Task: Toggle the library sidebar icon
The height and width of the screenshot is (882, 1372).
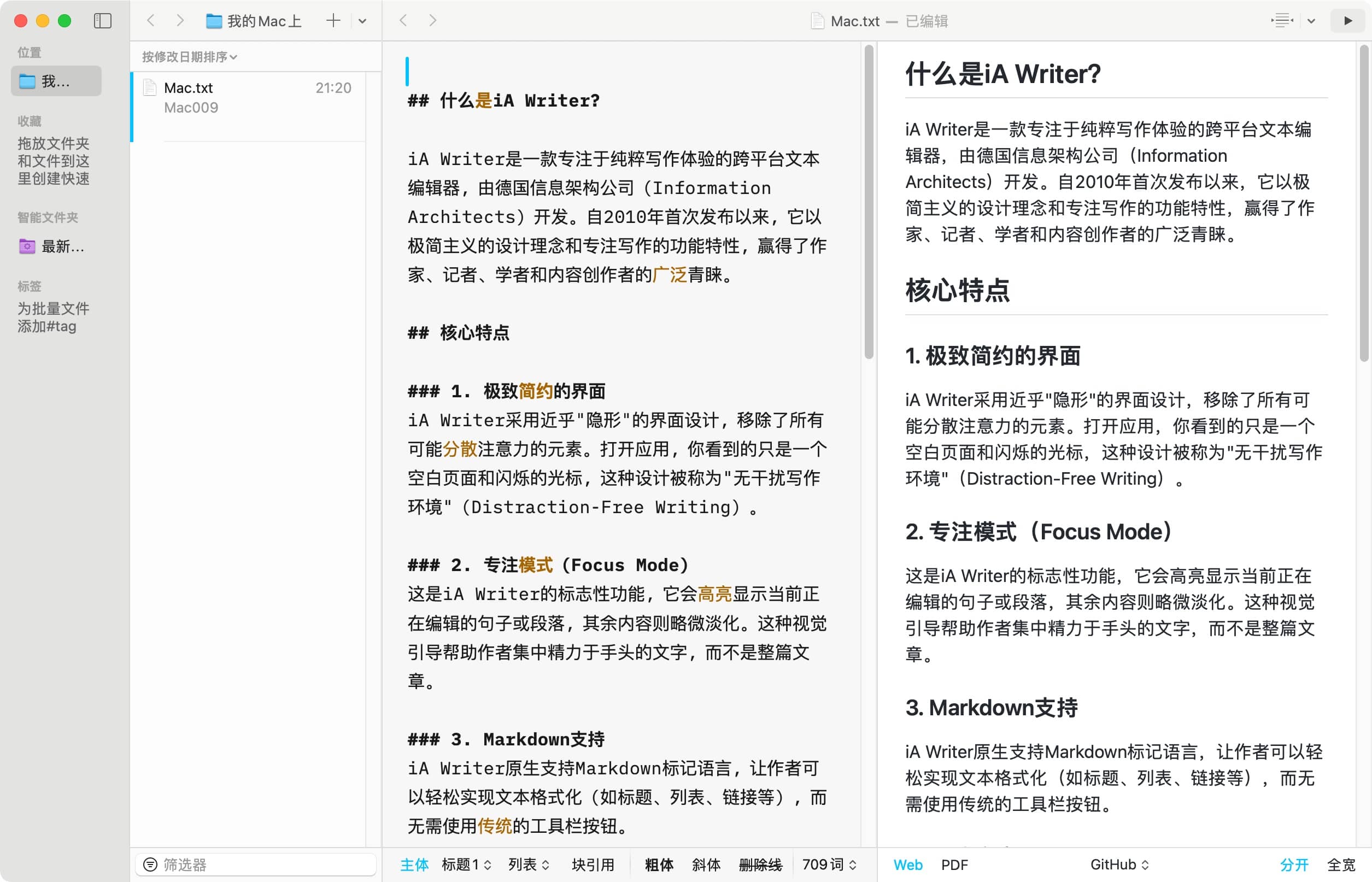Action: coord(103,21)
